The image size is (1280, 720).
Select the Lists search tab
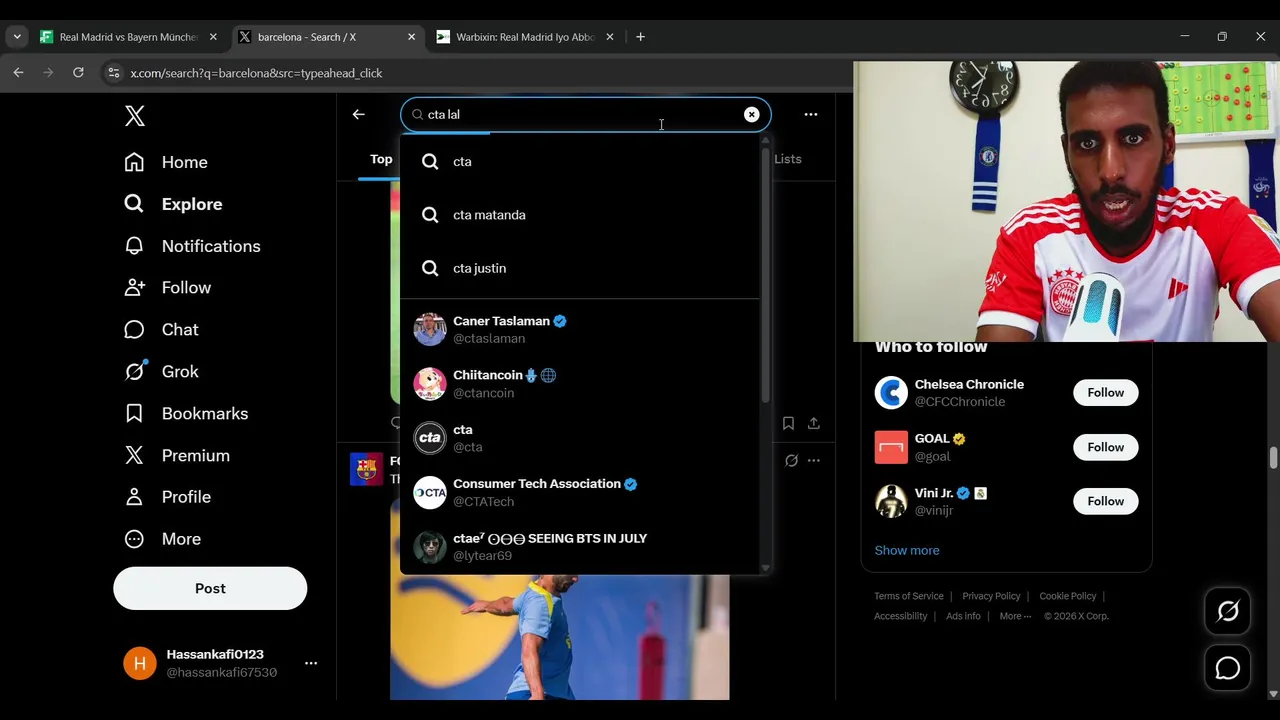(788, 159)
